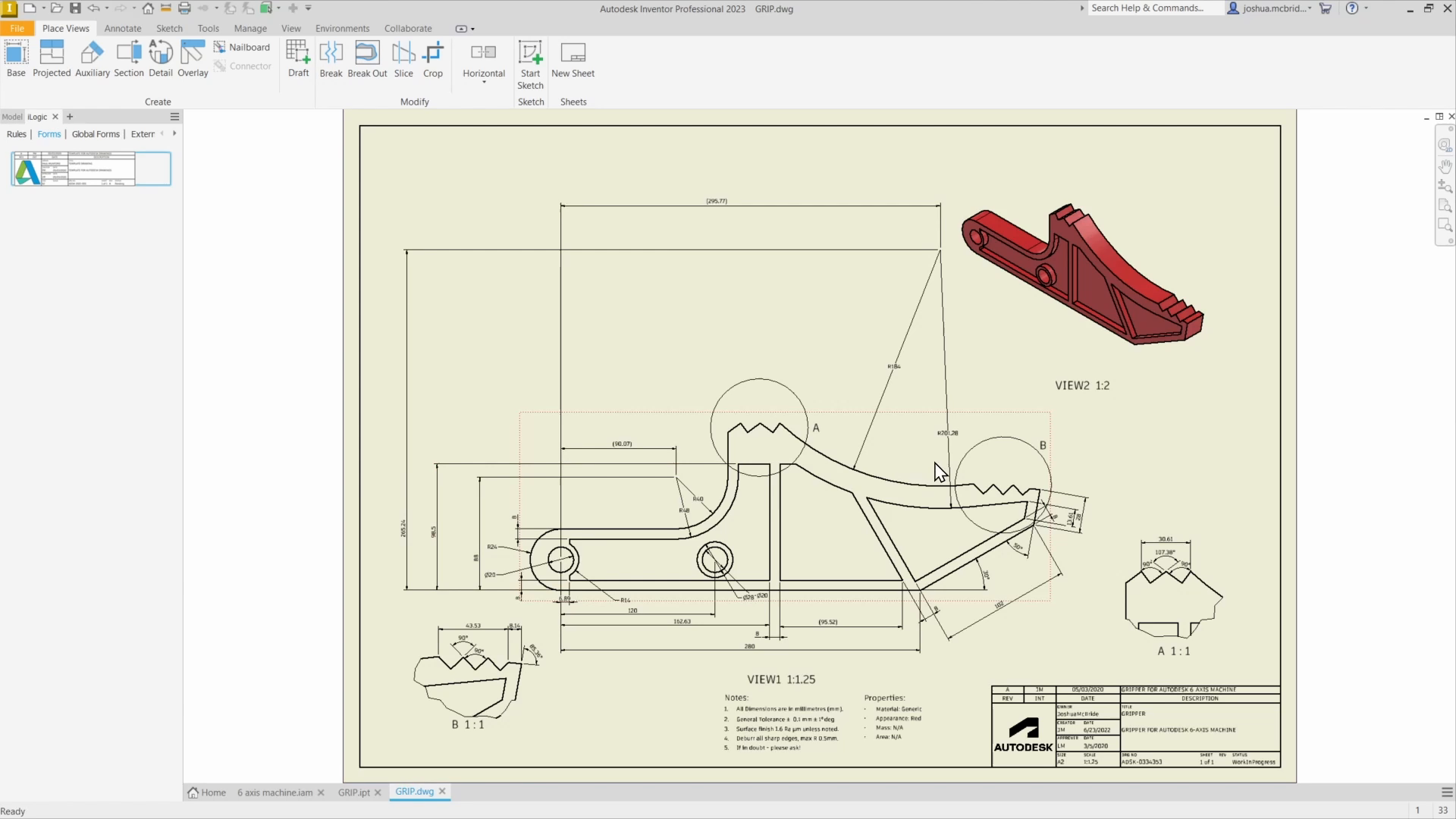This screenshot has width=1456, height=819.
Task: Select the Pan tool on navigation bar
Action: [x=1445, y=166]
